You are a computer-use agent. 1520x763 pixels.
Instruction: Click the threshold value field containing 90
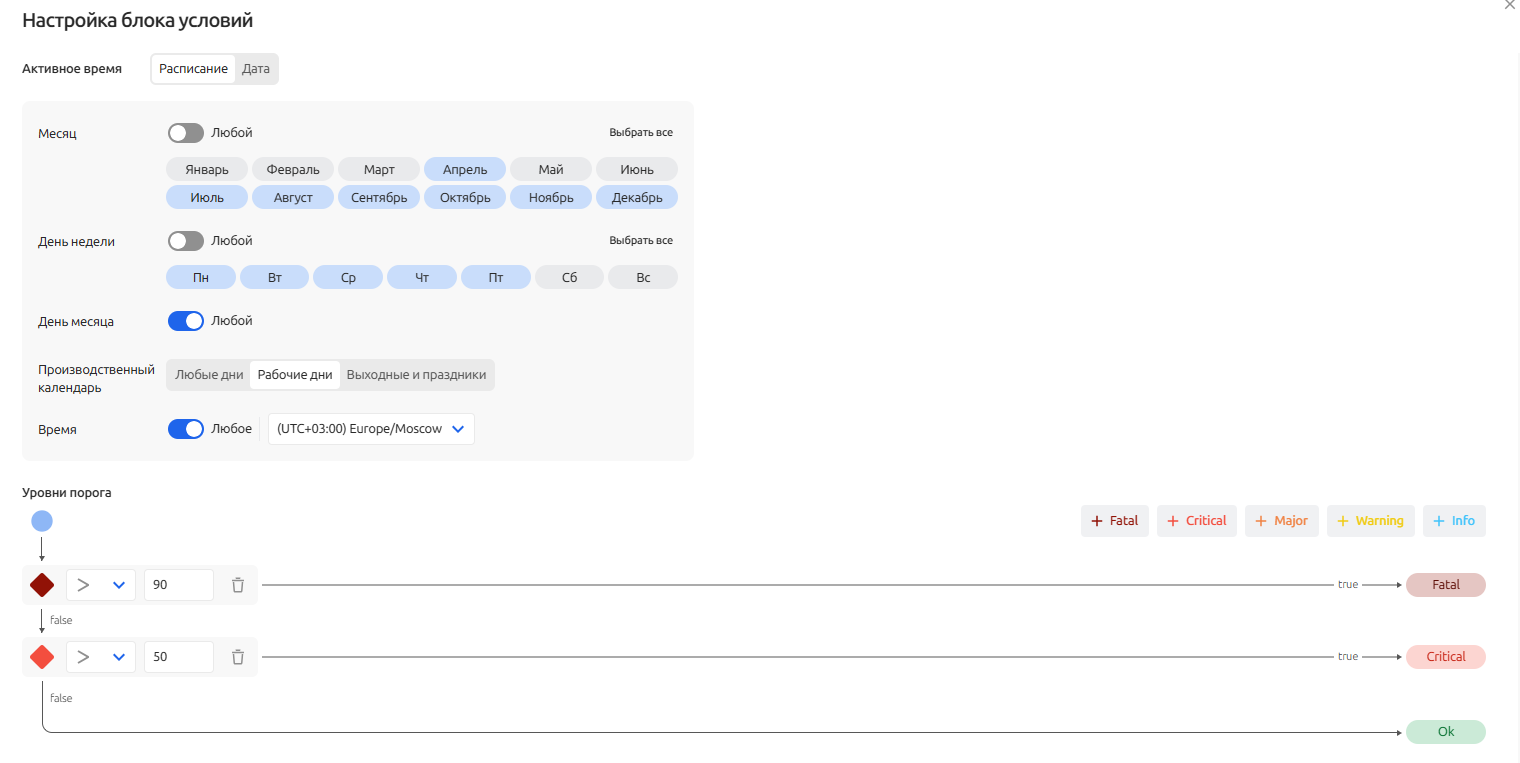click(x=179, y=585)
